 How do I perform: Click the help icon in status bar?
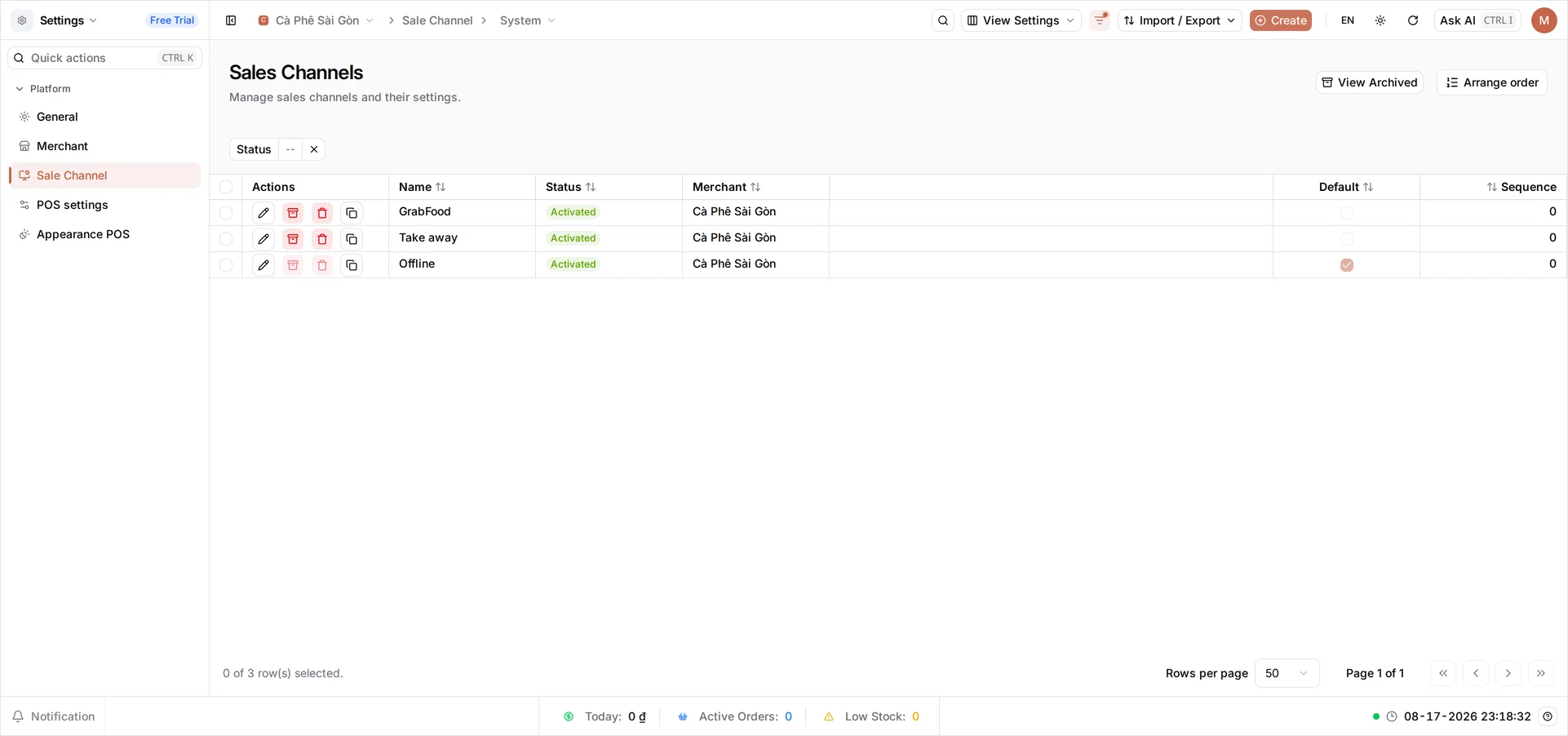click(1548, 716)
